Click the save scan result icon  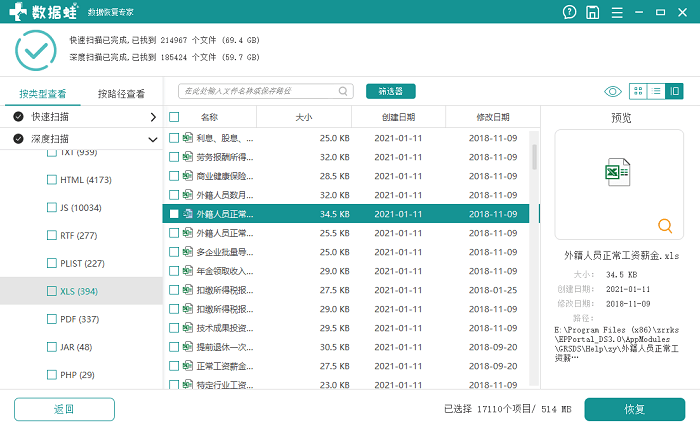pos(592,12)
